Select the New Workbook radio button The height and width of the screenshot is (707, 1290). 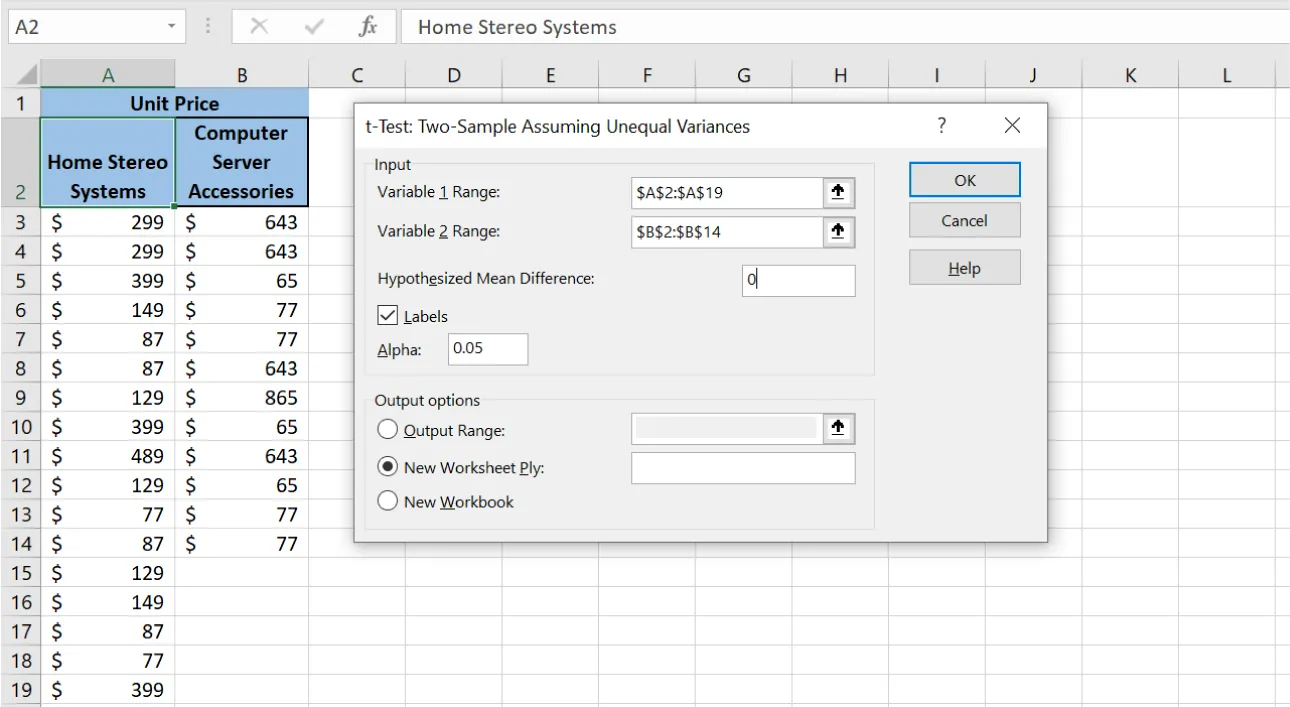coord(388,501)
